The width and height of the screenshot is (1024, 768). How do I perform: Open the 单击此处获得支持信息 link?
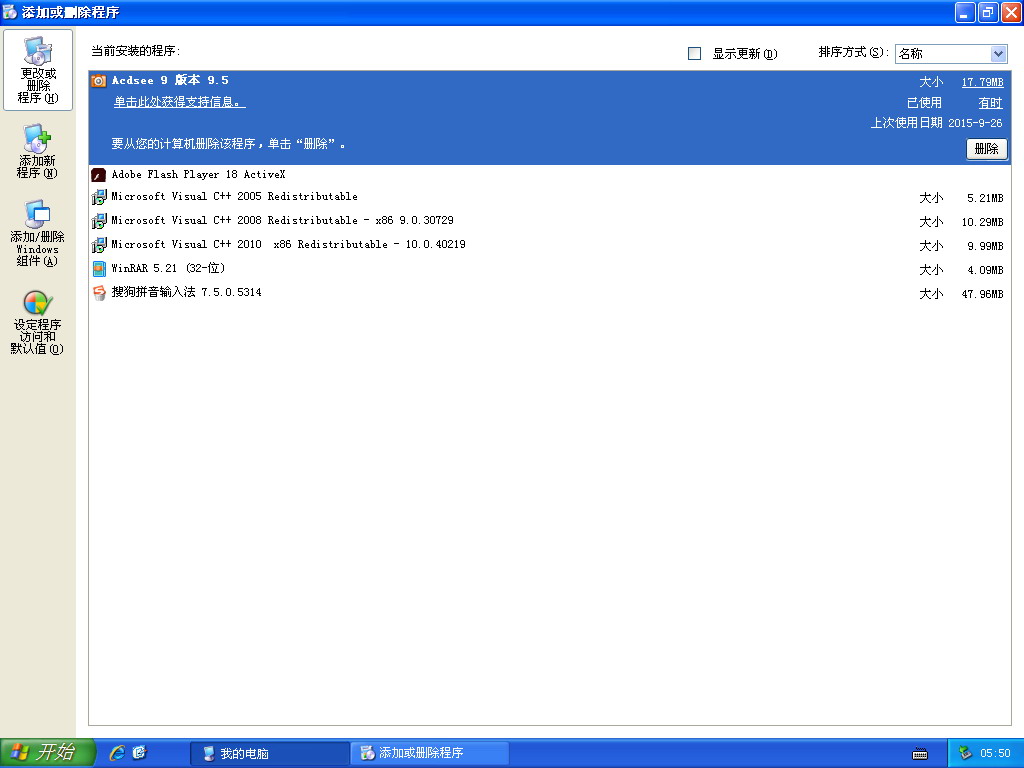point(180,102)
